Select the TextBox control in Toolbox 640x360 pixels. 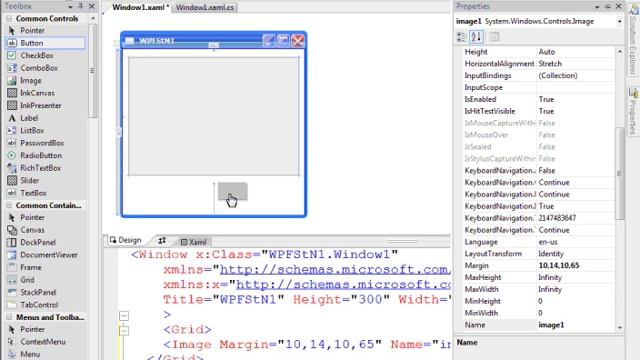click(x=33, y=193)
